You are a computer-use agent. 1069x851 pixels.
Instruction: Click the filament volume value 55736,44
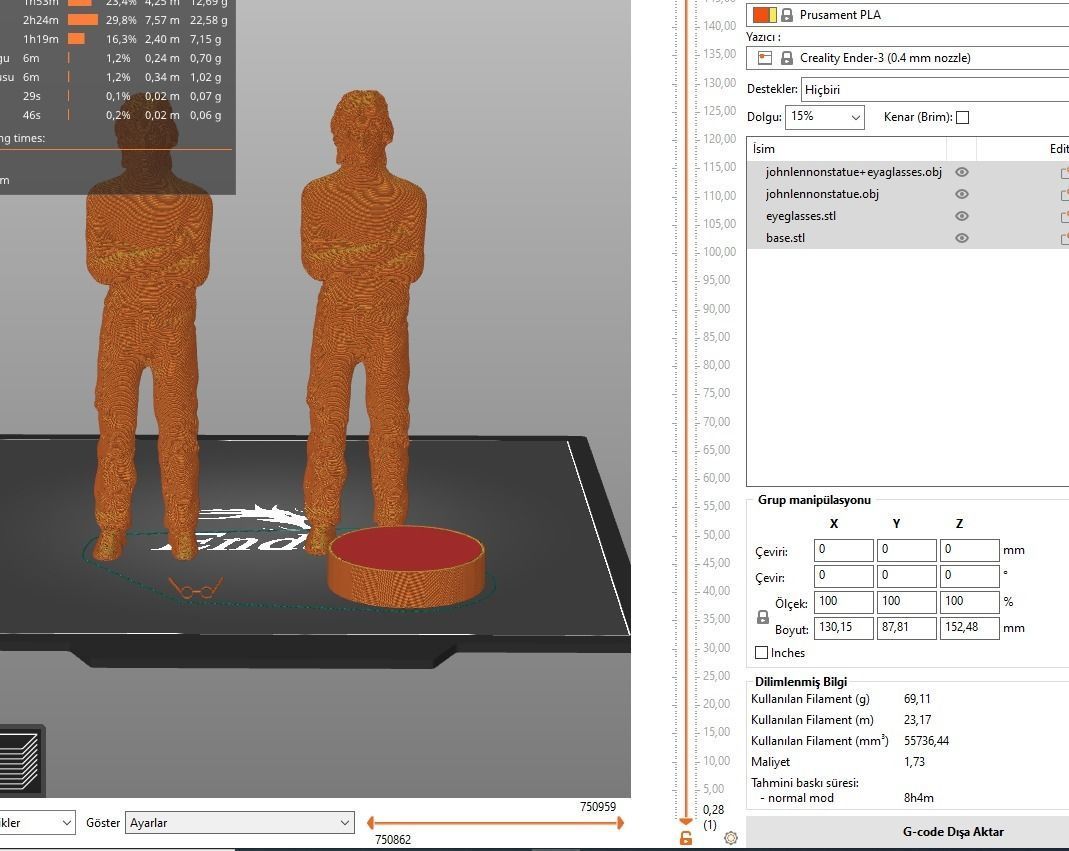[x=927, y=741]
